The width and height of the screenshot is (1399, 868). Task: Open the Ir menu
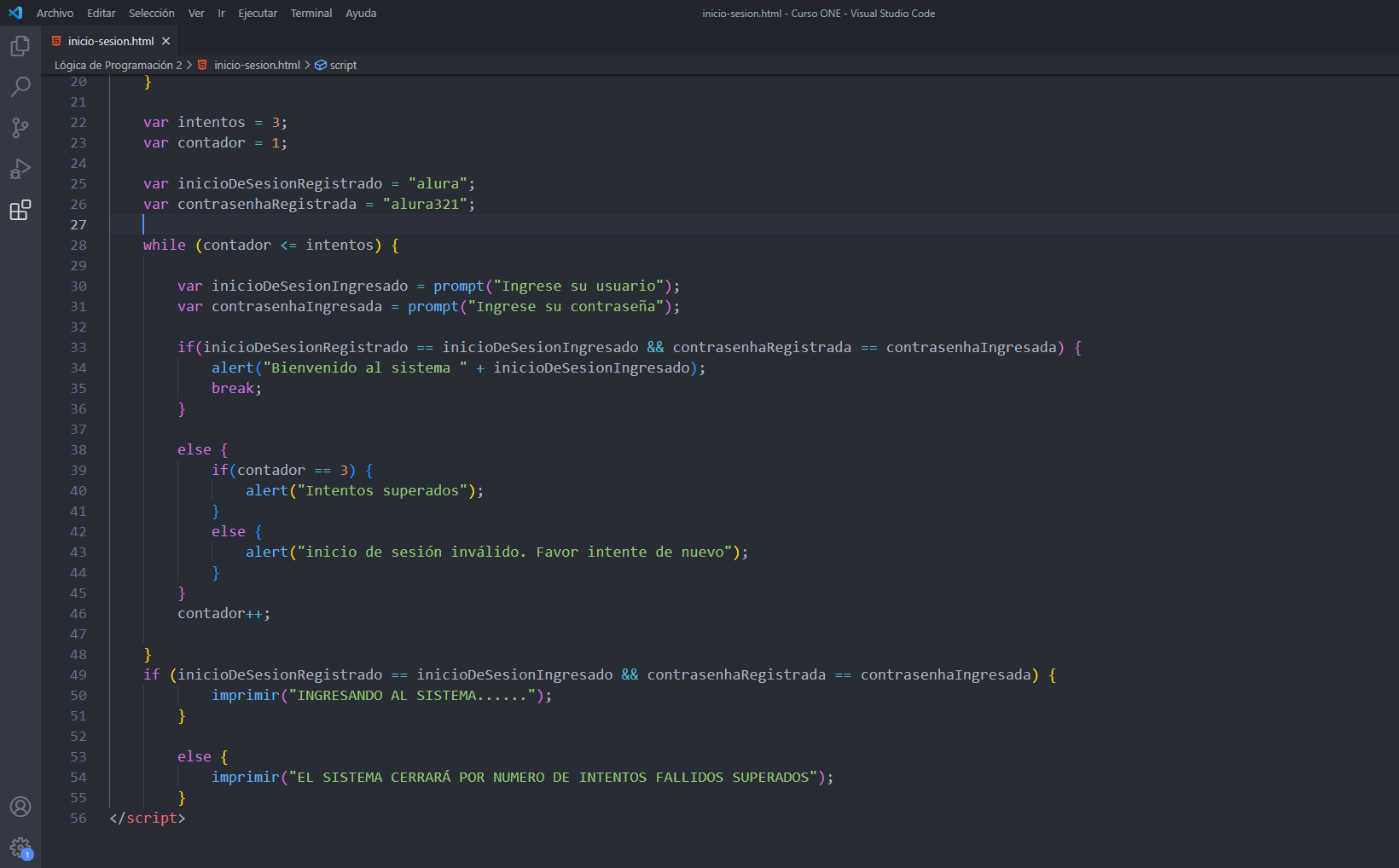click(x=221, y=13)
